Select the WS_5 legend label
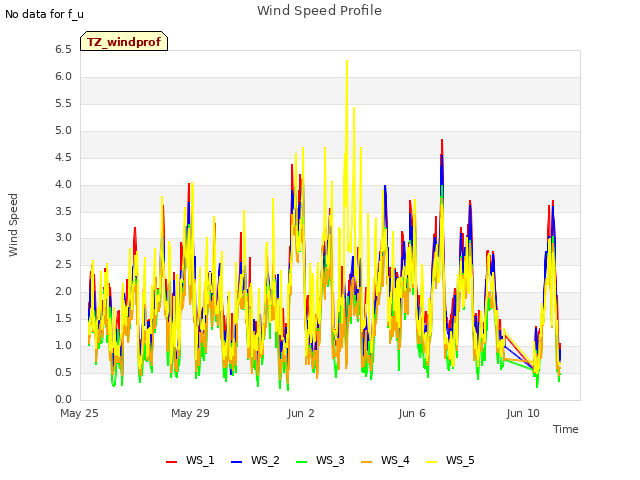Image resolution: width=640 pixels, height=480 pixels. click(x=460, y=460)
